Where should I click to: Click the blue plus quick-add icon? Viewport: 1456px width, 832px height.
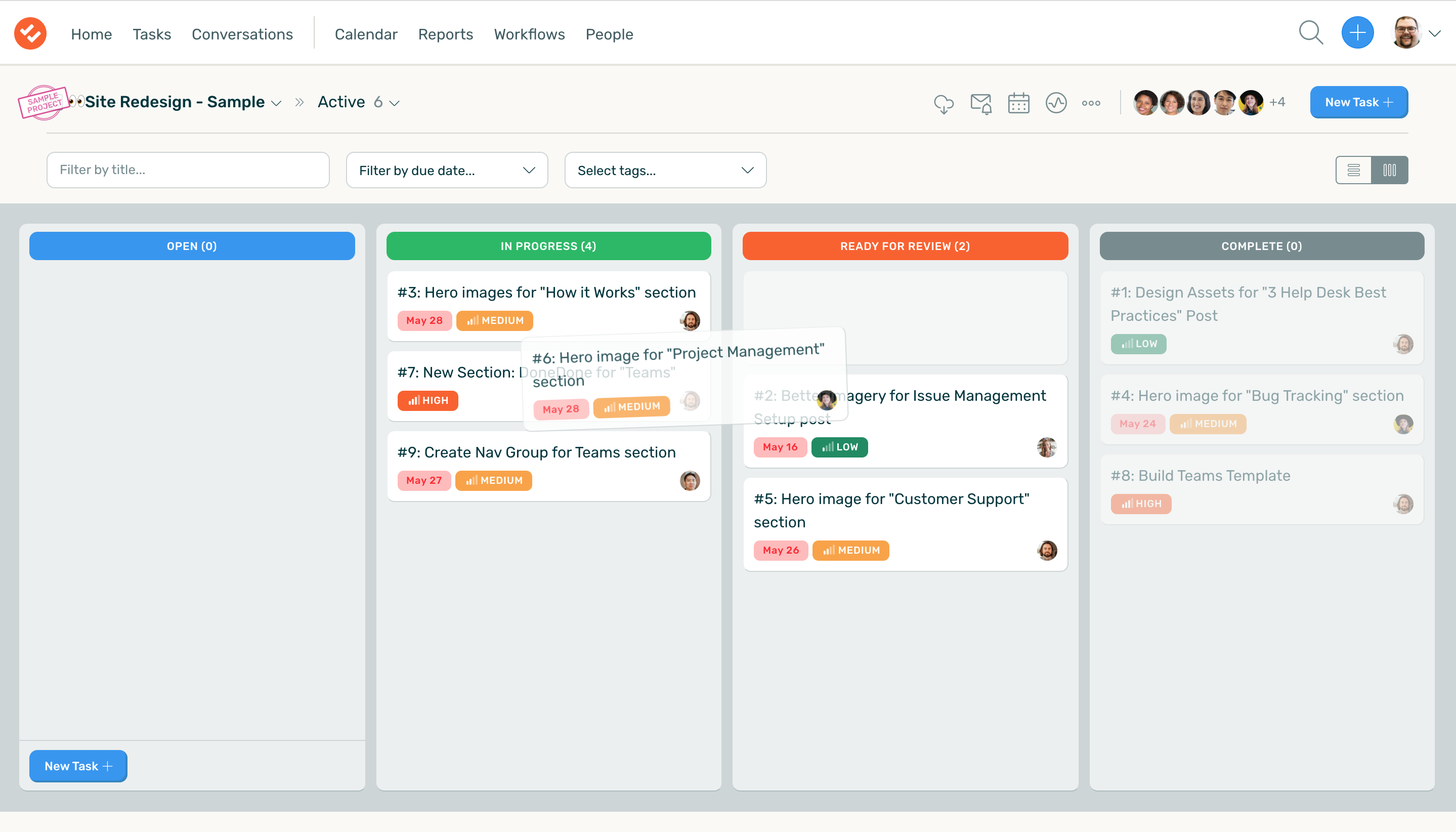click(x=1357, y=33)
